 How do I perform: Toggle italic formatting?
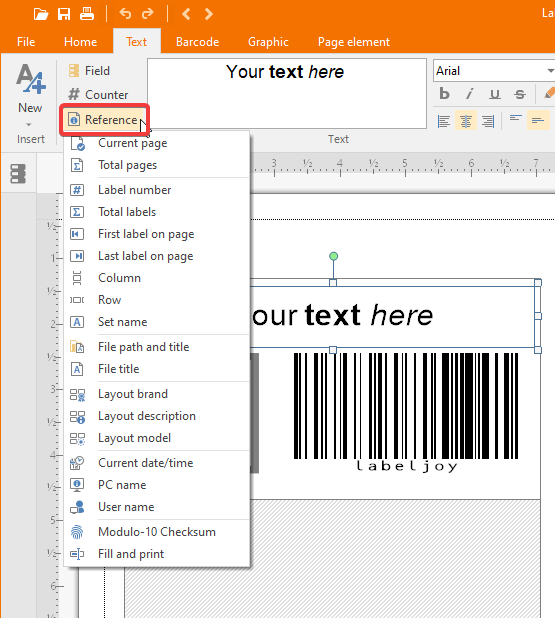[469, 94]
